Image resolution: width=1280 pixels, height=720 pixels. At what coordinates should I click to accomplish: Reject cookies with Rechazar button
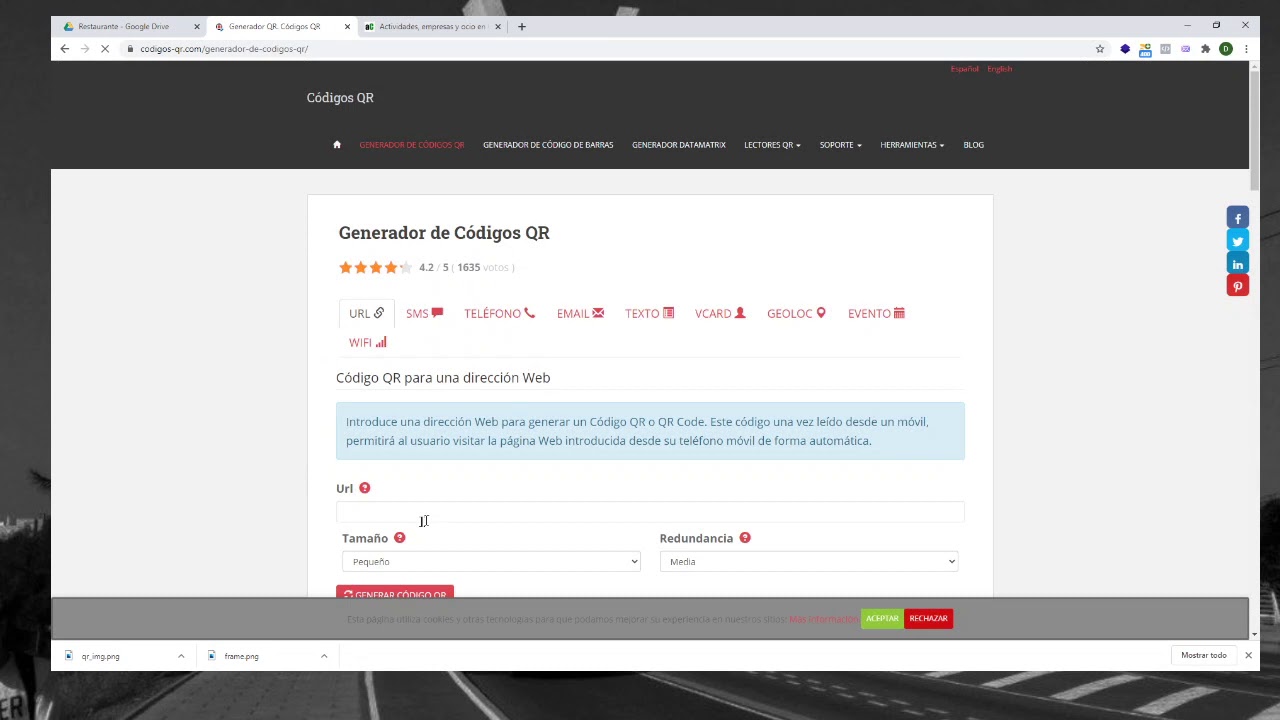(x=928, y=619)
